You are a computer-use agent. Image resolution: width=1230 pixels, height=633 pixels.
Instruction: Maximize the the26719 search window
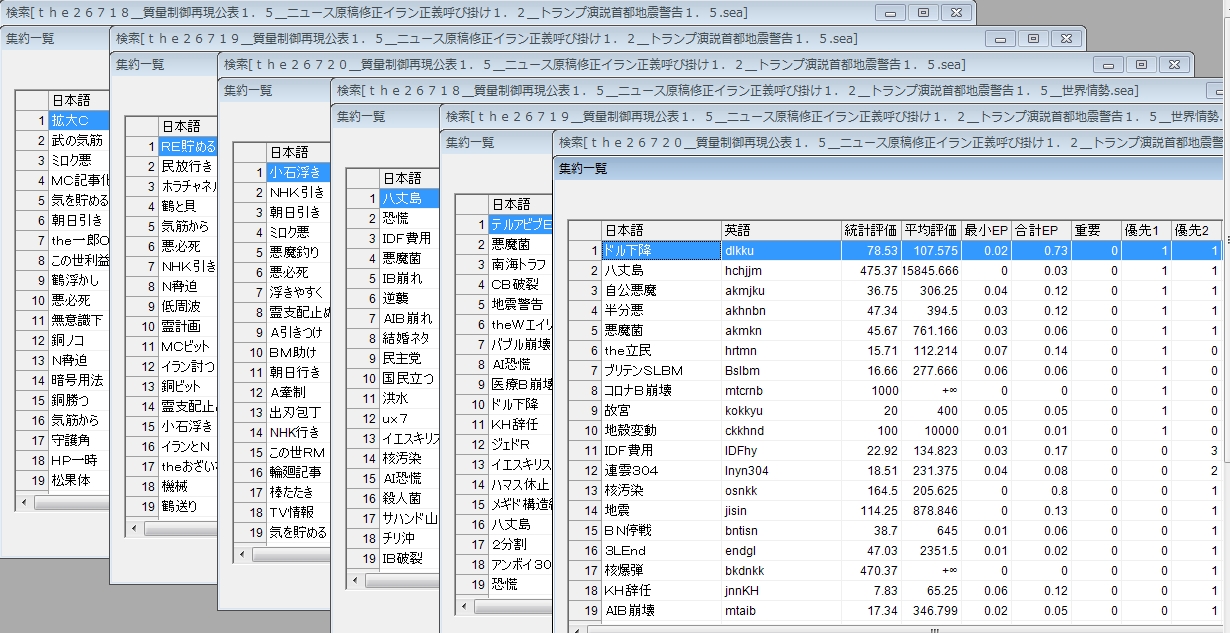[1032, 38]
